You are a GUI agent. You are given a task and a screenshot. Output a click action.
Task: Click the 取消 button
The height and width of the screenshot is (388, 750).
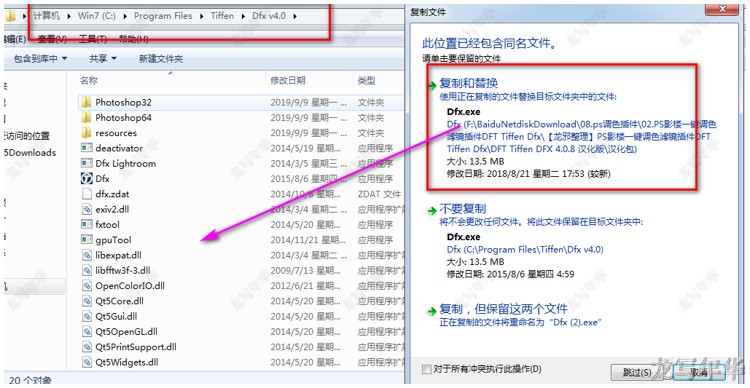(699, 372)
